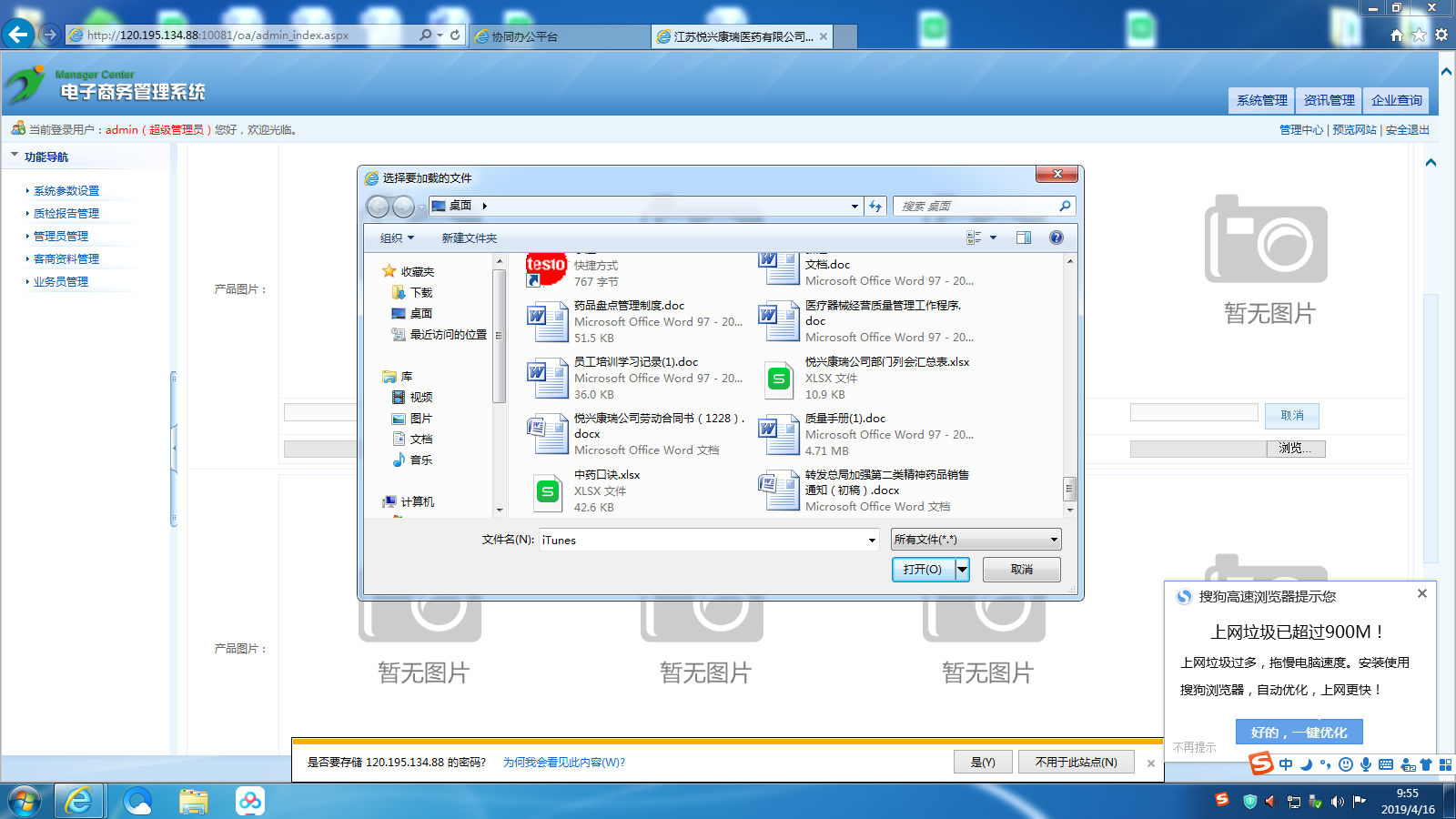Expand the 组织 dropdown menu

[x=397, y=238]
